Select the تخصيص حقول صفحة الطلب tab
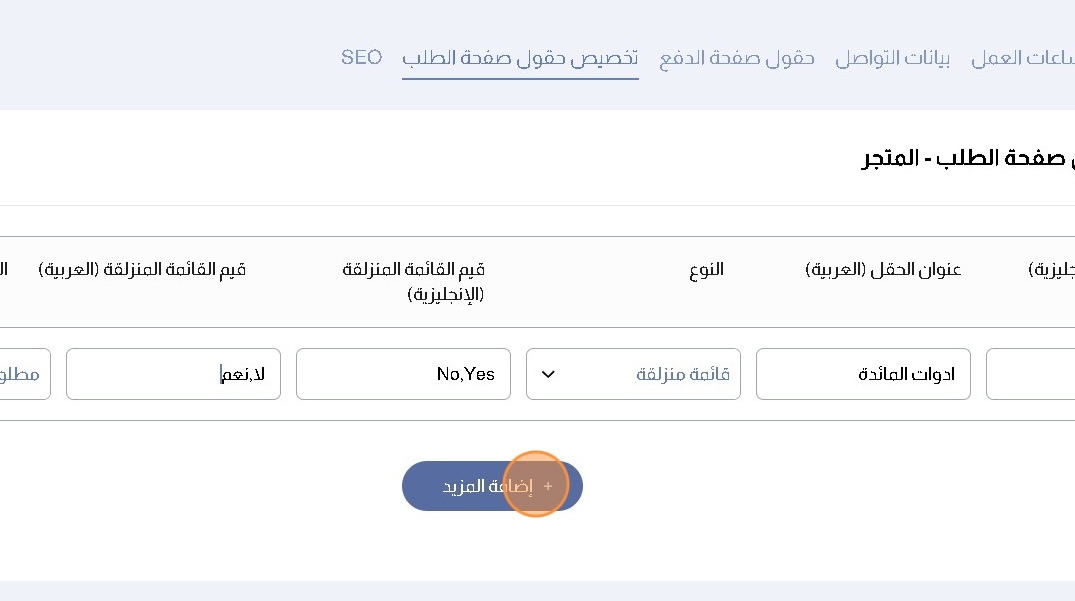The image size is (1075, 601). coord(520,58)
